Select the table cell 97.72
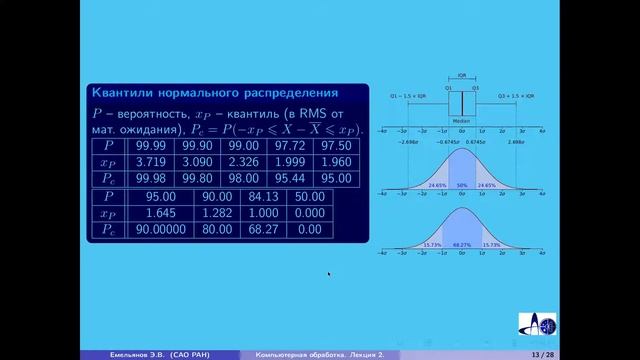 (x=290, y=146)
